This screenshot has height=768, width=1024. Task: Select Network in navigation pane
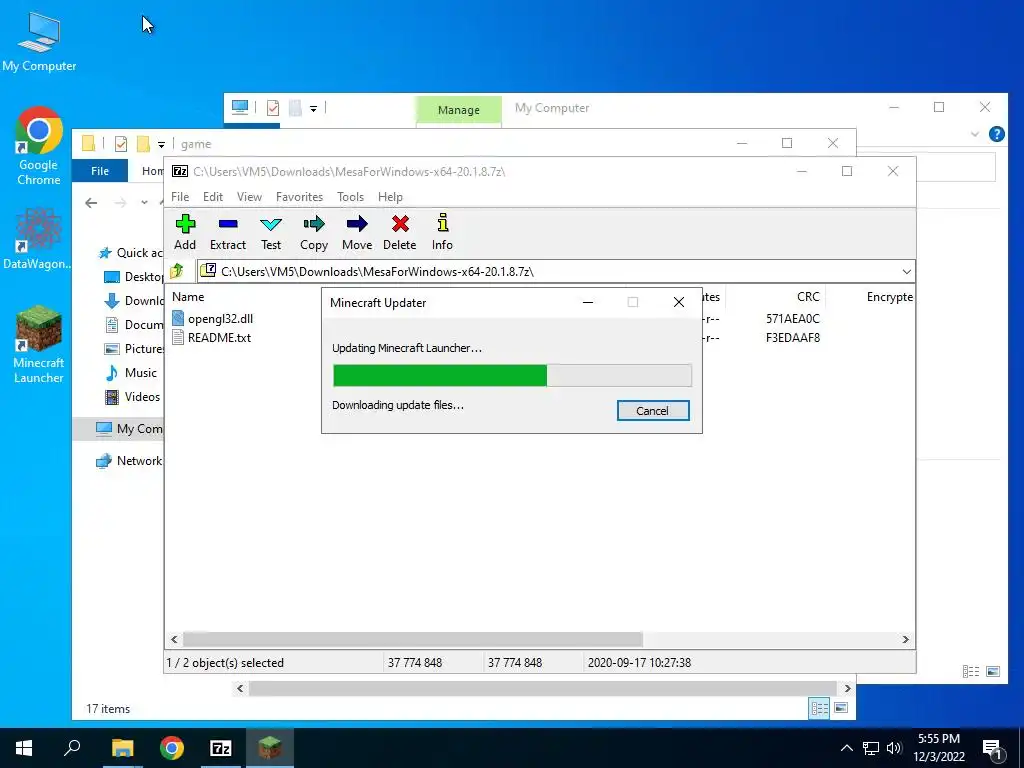point(129,461)
